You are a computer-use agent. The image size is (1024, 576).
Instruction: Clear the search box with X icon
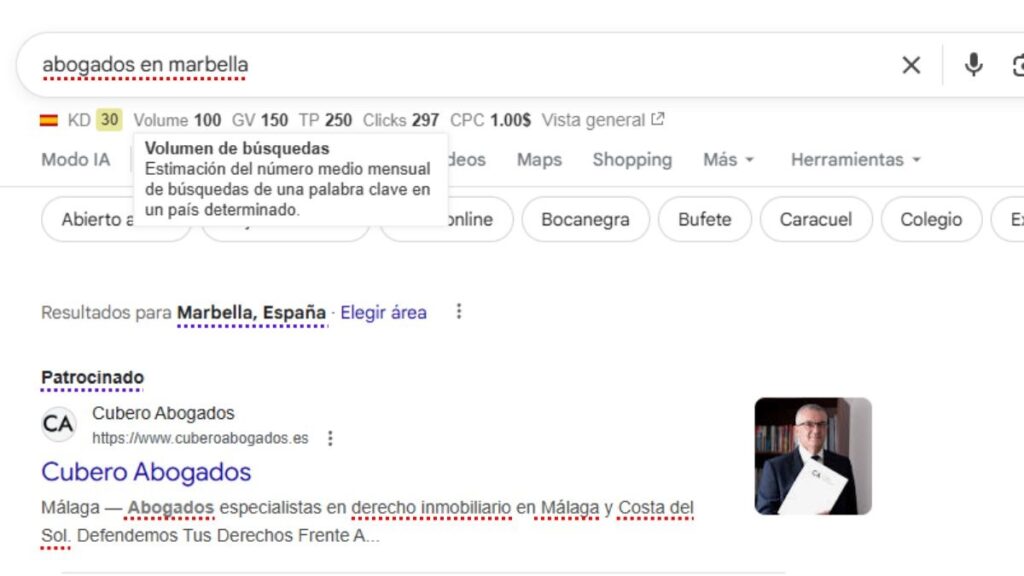click(x=911, y=65)
